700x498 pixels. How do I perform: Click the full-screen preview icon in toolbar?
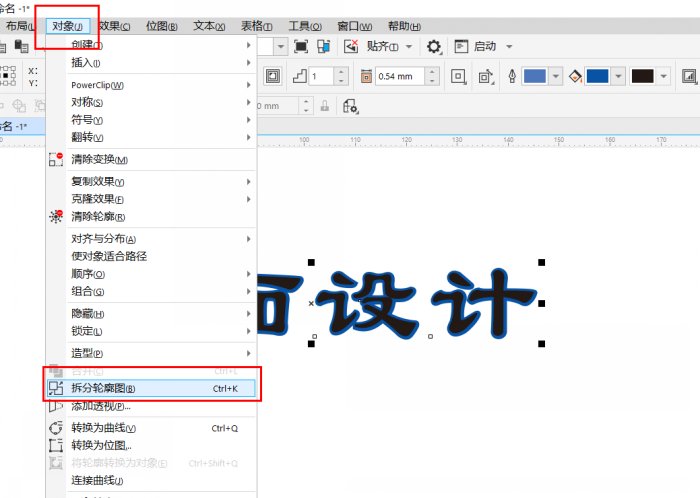point(300,46)
